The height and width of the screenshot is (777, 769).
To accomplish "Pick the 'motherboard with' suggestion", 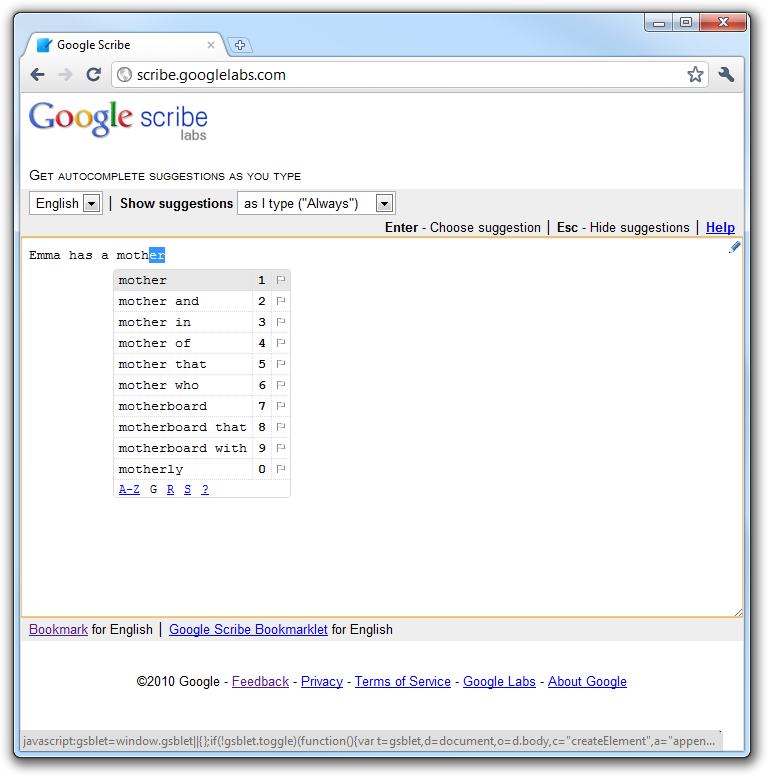I will [182, 448].
